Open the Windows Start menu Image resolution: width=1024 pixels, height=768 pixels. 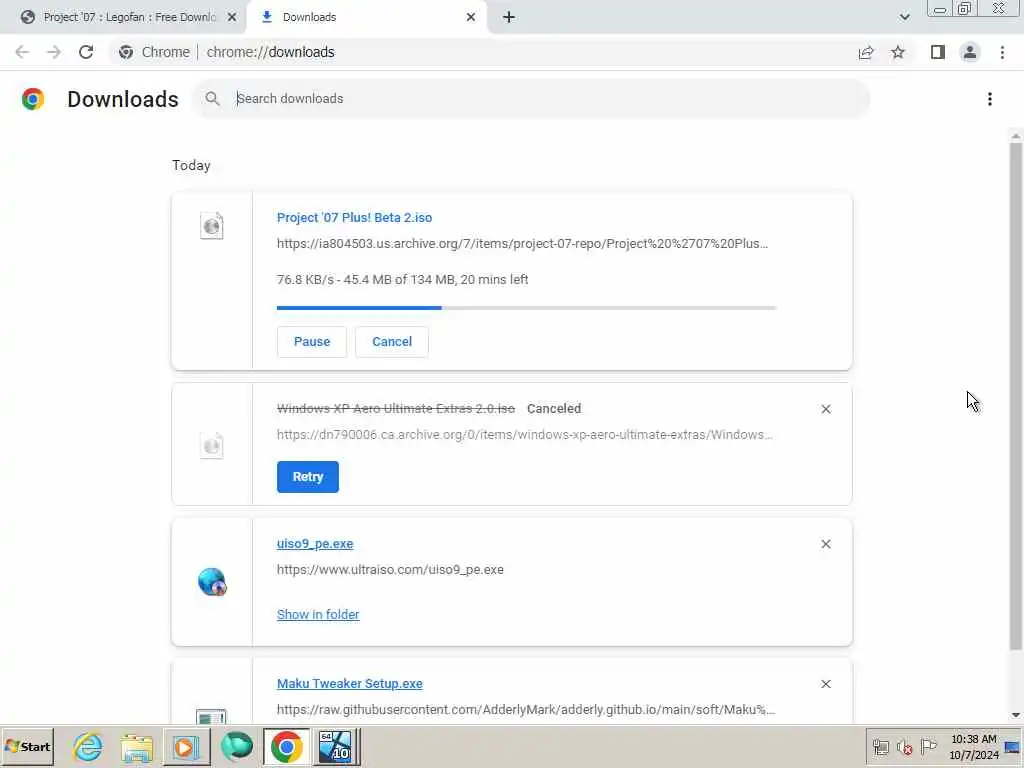(27, 746)
